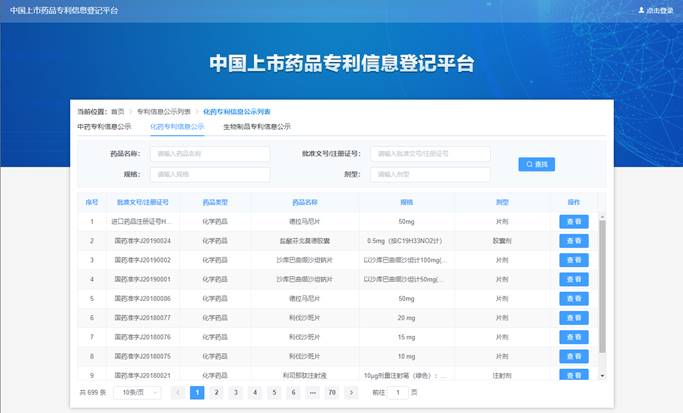Click the 批准文号/注册证号 input field

(430, 154)
